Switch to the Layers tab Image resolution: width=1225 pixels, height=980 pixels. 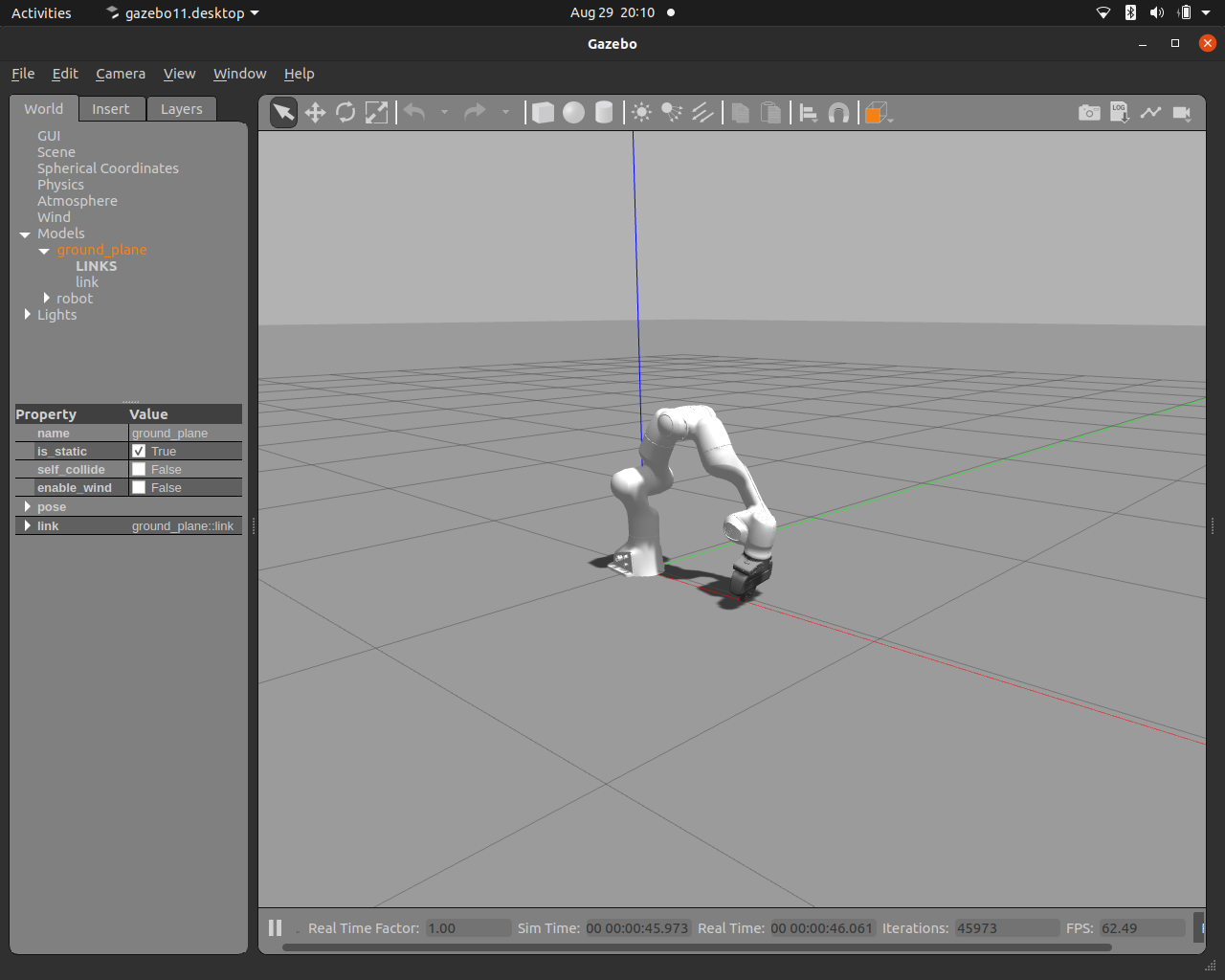click(182, 109)
